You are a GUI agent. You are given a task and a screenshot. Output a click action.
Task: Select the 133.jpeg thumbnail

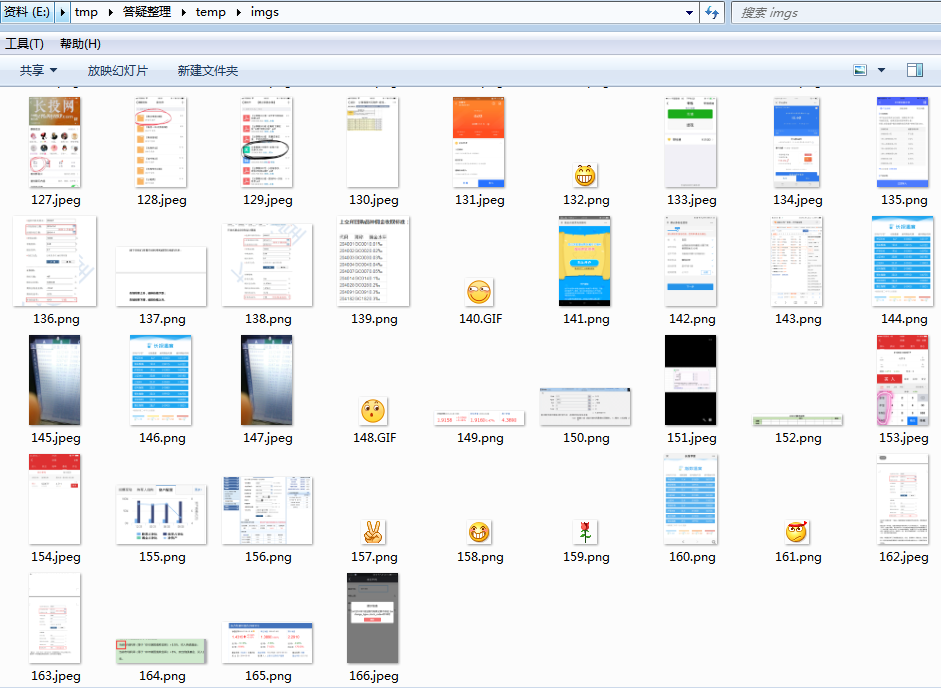(x=691, y=142)
